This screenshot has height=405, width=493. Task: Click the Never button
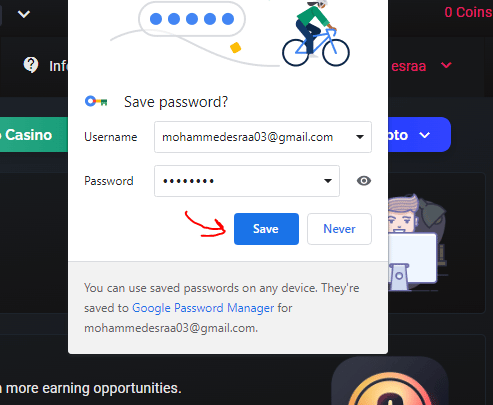tap(339, 229)
